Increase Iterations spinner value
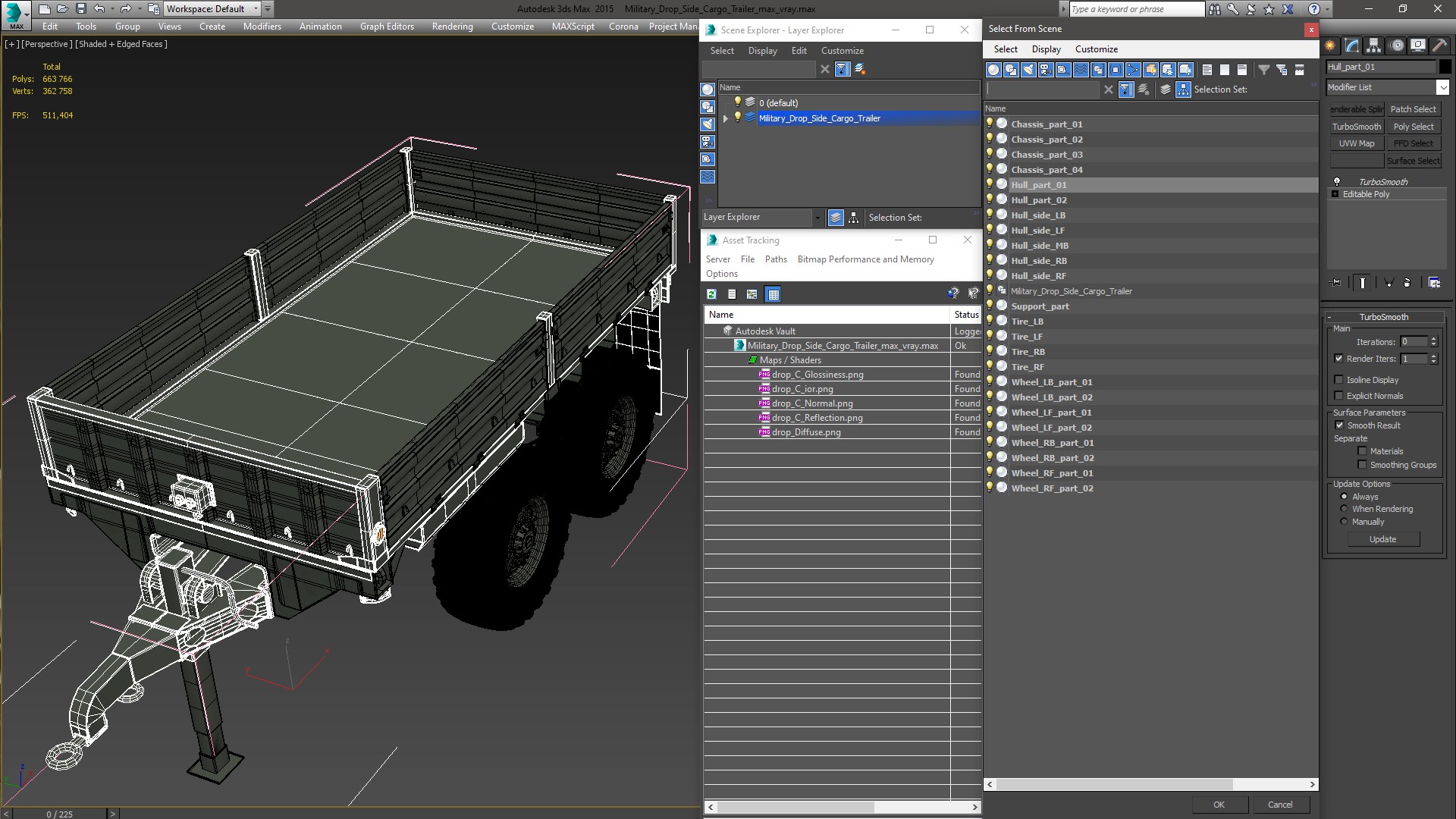This screenshot has width=1456, height=819. tap(1433, 339)
